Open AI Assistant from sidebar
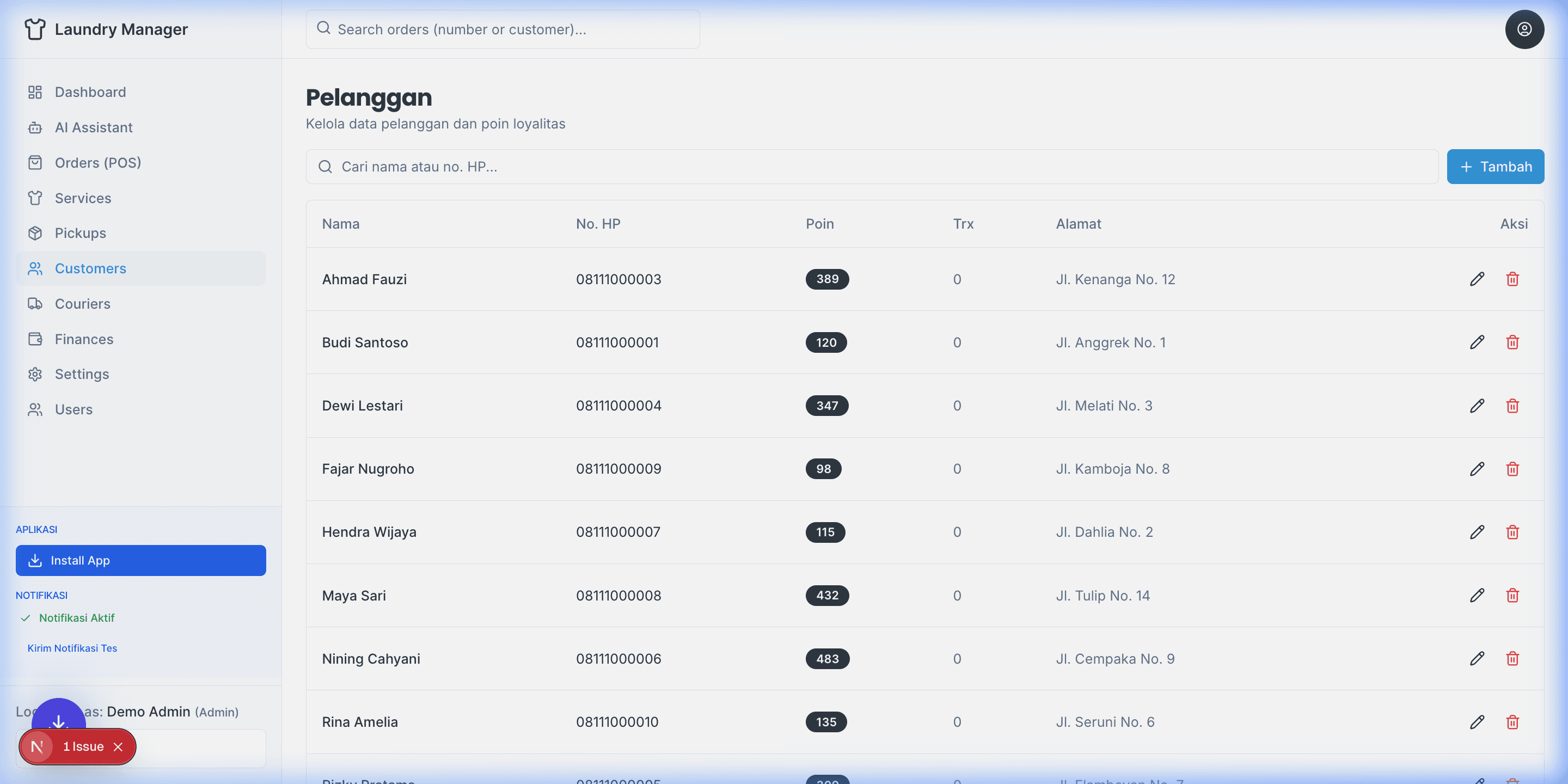The image size is (1568, 784). [x=93, y=127]
